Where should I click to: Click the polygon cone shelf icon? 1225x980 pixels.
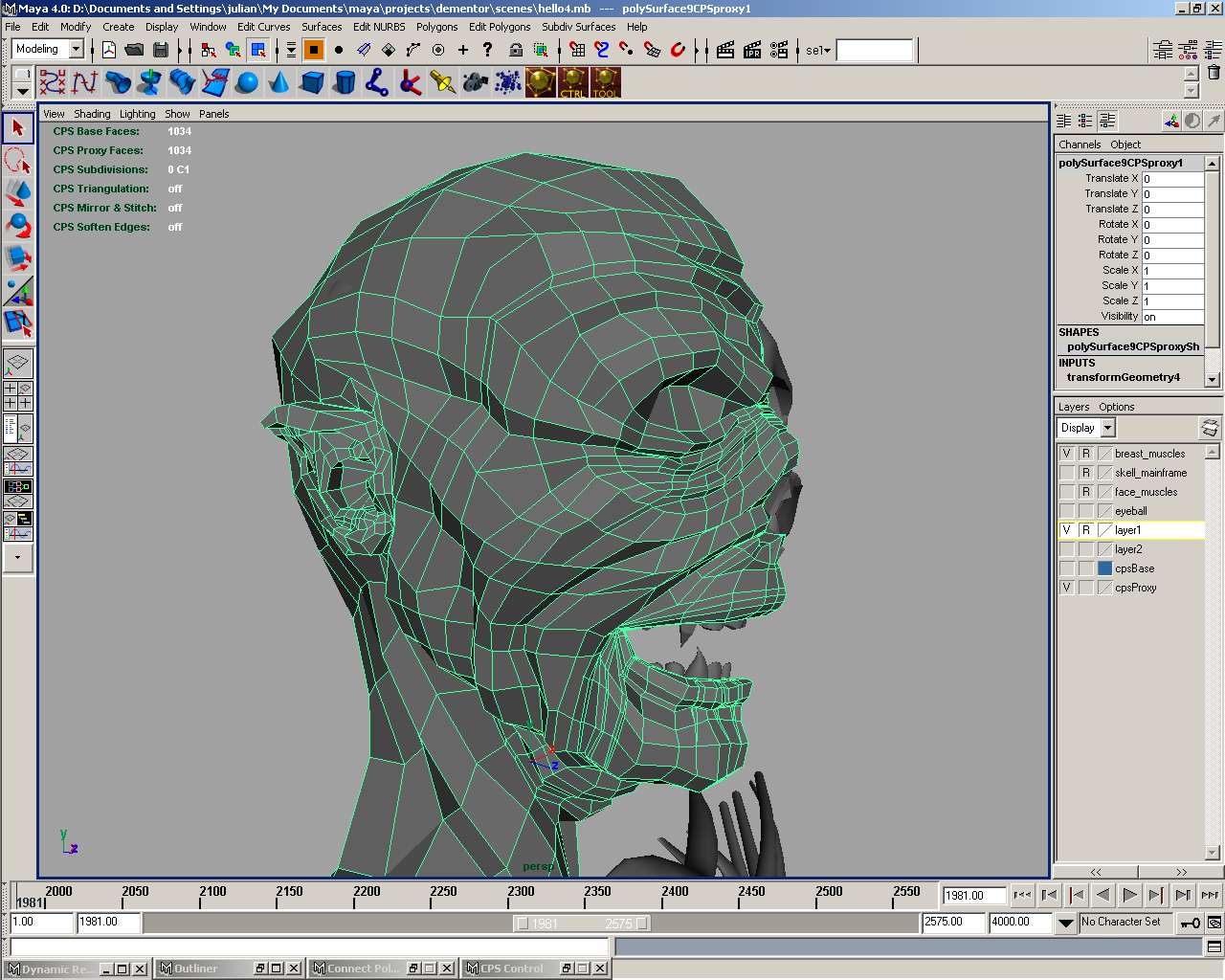click(278, 83)
